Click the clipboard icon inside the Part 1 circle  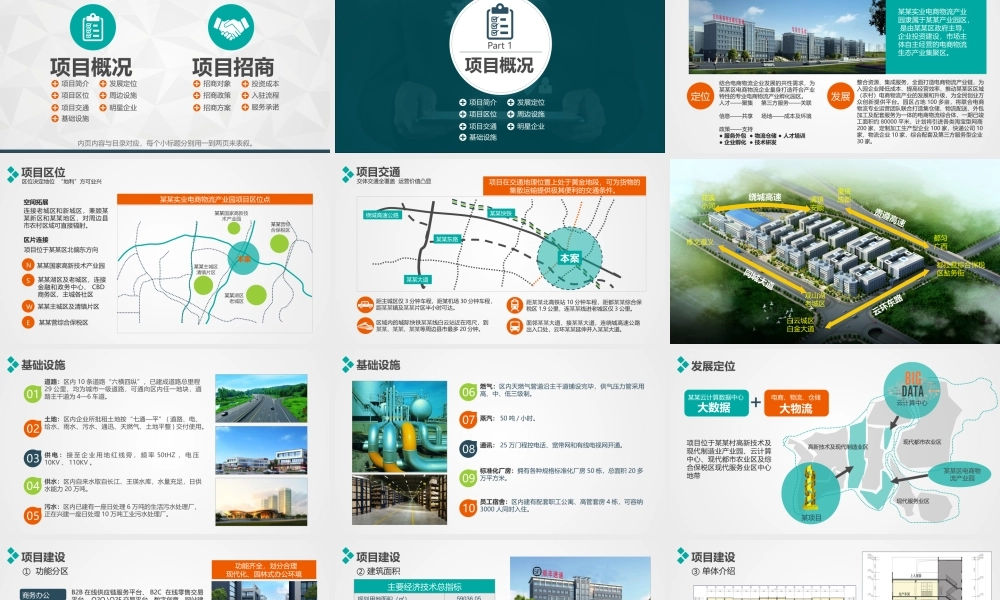click(x=500, y=21)
